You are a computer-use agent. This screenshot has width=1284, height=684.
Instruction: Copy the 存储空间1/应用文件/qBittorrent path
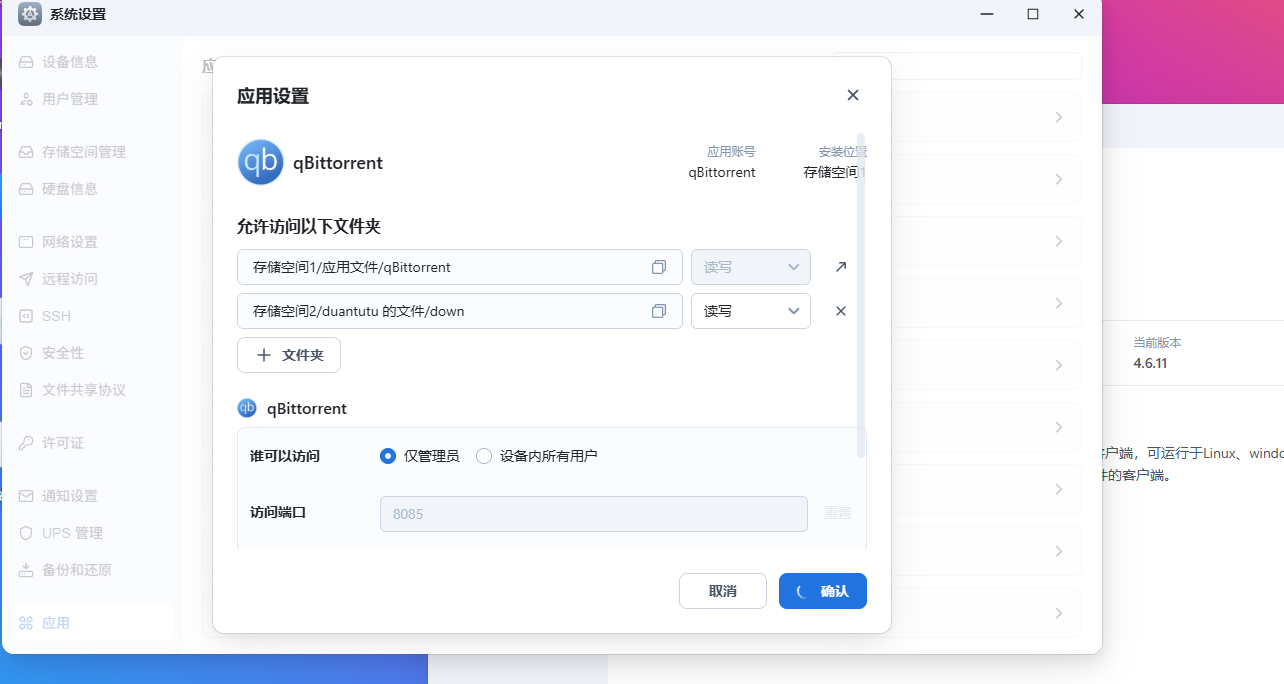tap(658, 267)
